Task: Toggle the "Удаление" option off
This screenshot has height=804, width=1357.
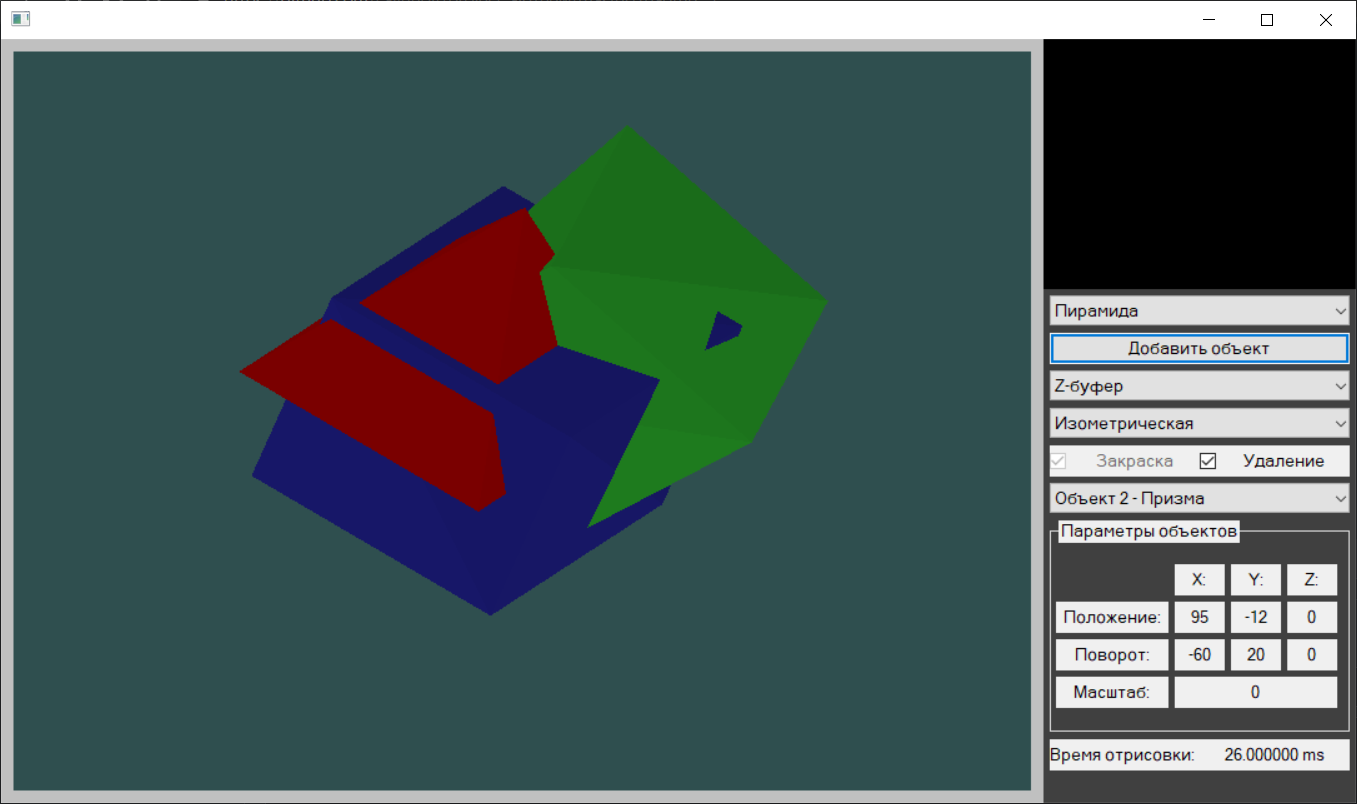Action: click(x=1208, y=460)
